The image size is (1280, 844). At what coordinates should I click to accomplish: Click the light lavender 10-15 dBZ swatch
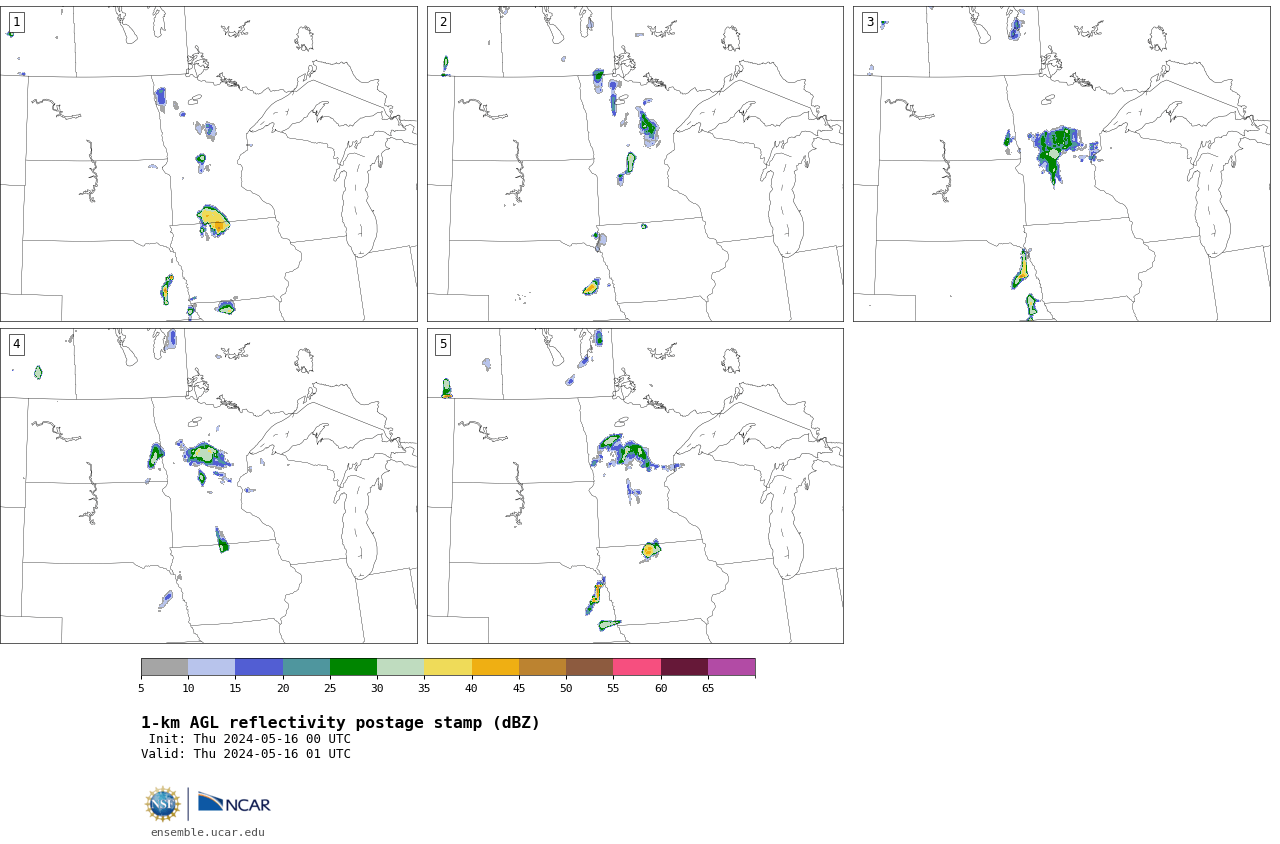212,667
